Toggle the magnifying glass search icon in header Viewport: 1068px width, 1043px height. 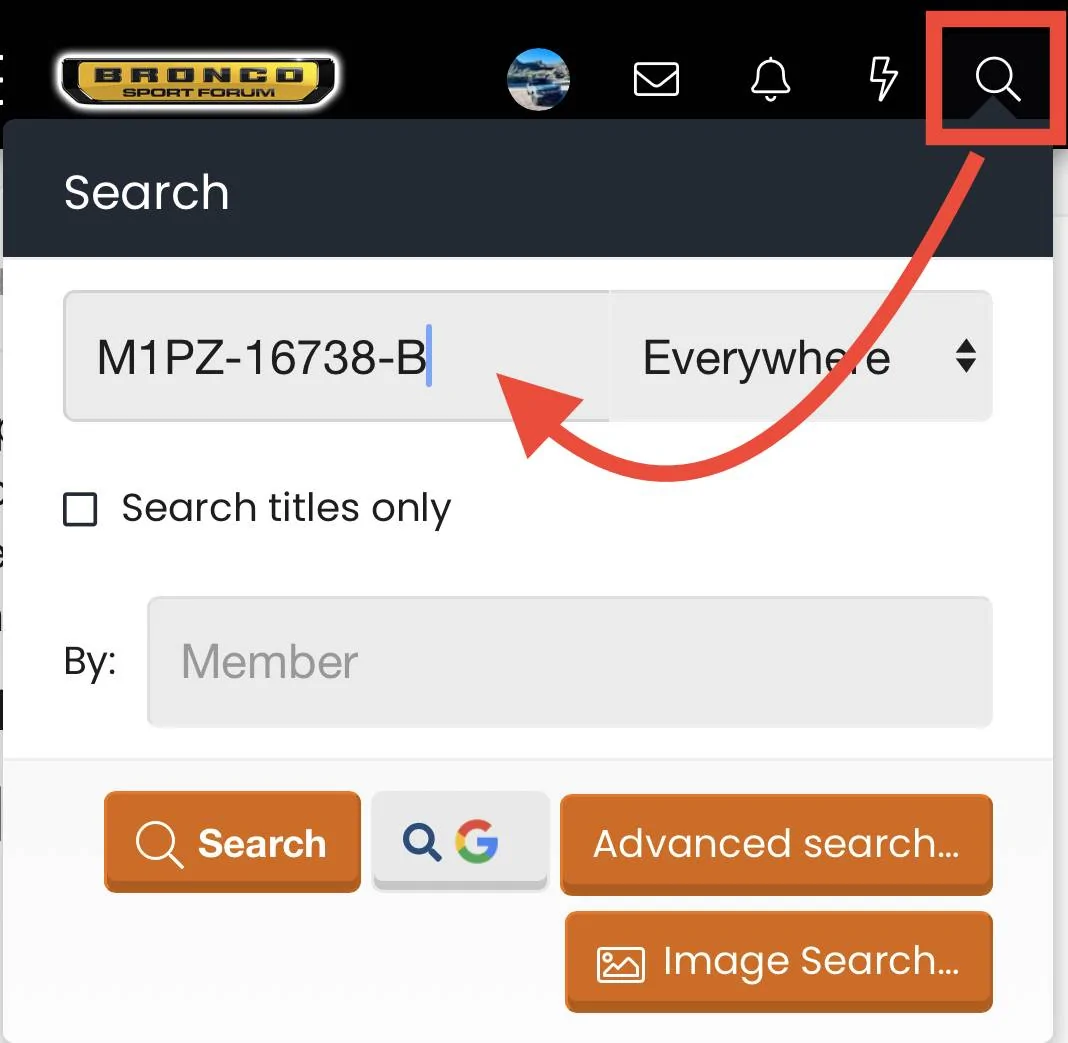pyautogui.click(x=997, y=79)
